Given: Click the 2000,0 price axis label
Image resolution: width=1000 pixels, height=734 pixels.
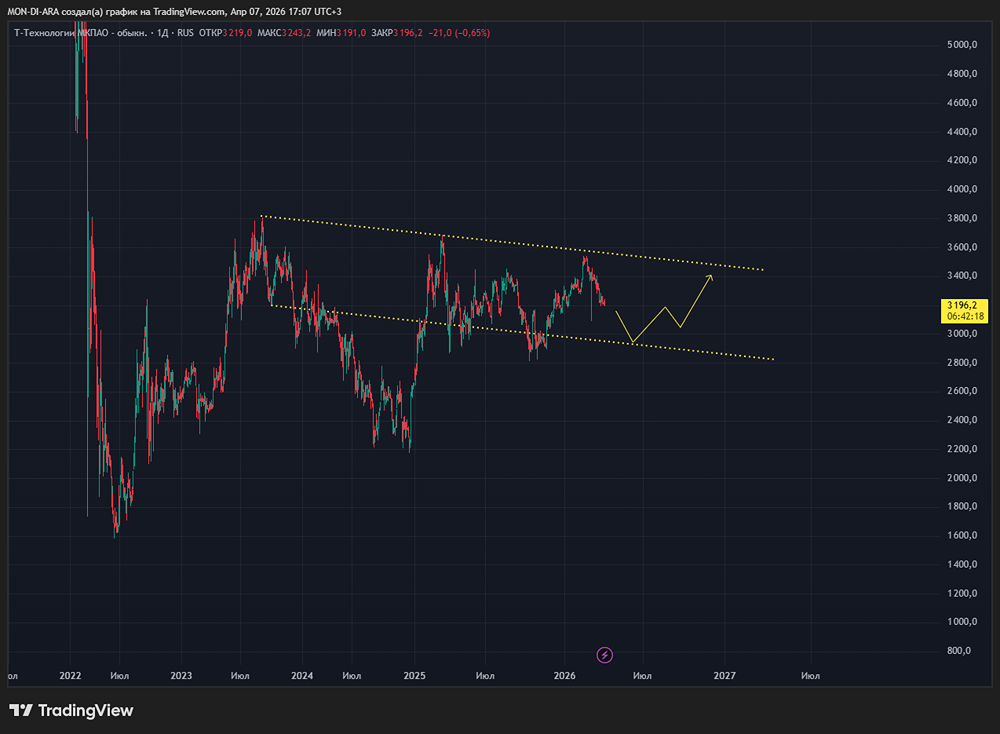Looking at the screenshot, I should point(962,478).
